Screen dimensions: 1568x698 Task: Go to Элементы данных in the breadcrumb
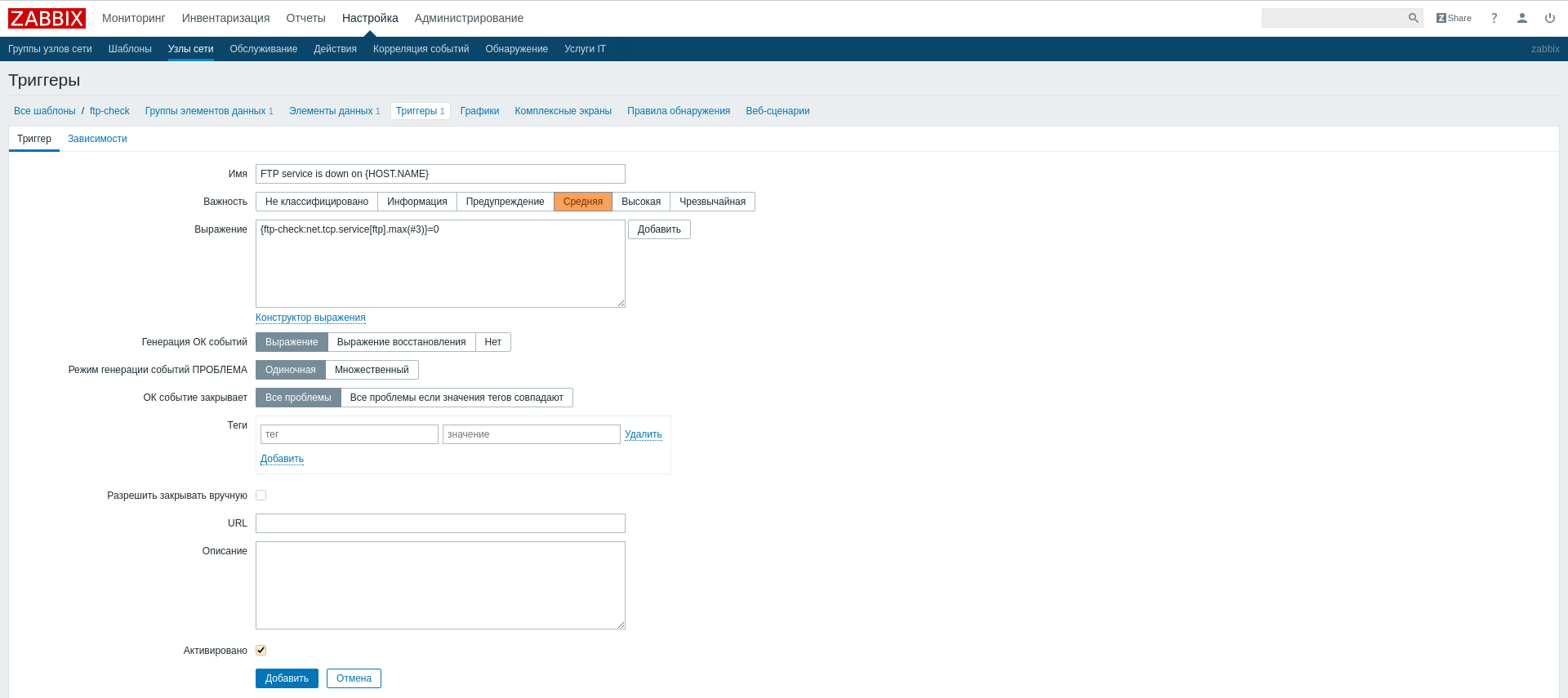(x=330, y=111)
